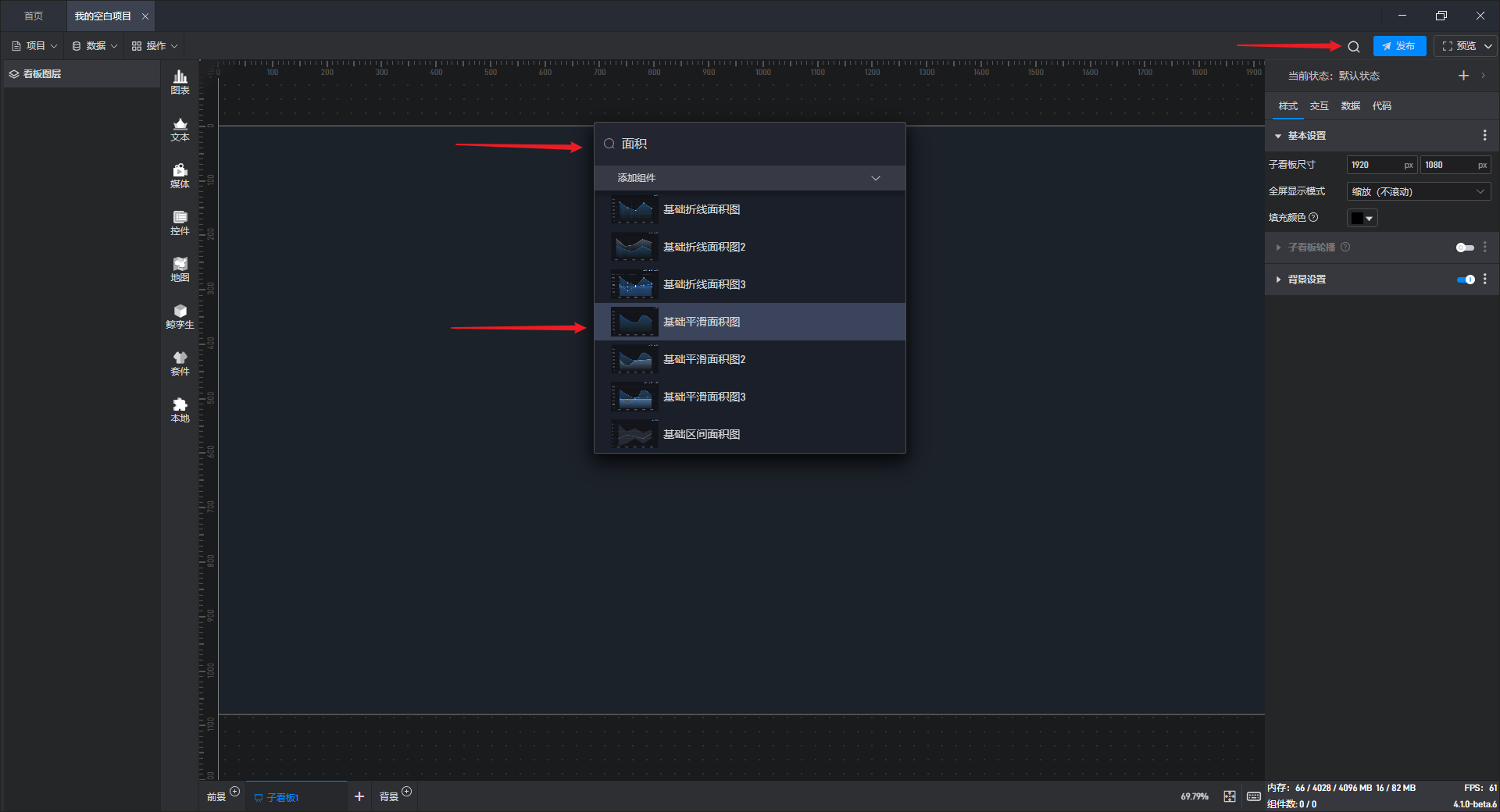Open the 预览 dropdown arrow
1500x812 pixels.
(x=1488, y=47)
